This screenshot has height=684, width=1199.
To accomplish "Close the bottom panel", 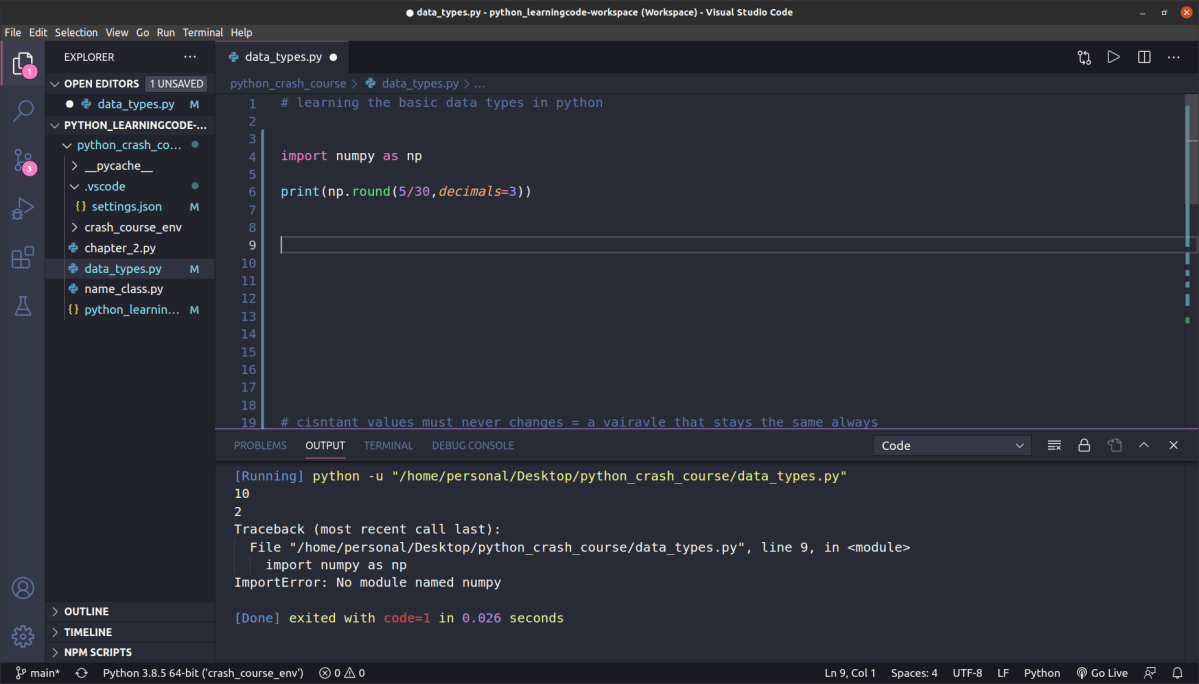I will (1174, 446).
